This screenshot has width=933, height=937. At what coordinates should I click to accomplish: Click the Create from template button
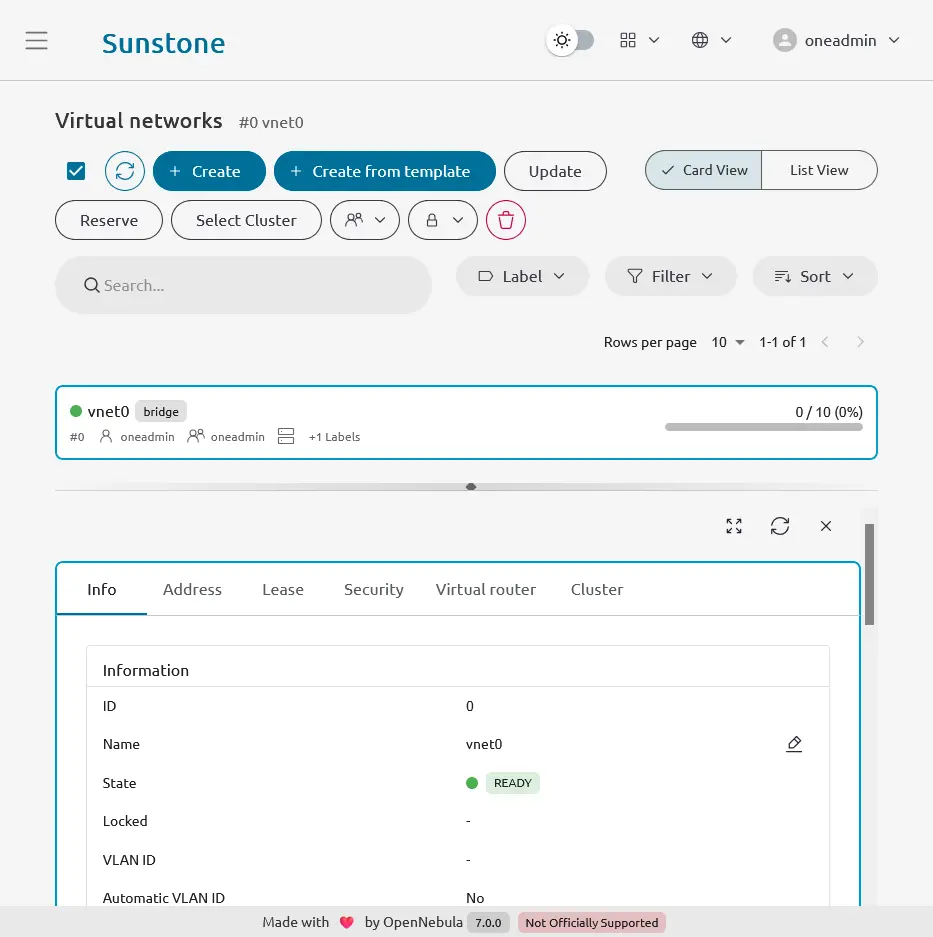point(384,170)
